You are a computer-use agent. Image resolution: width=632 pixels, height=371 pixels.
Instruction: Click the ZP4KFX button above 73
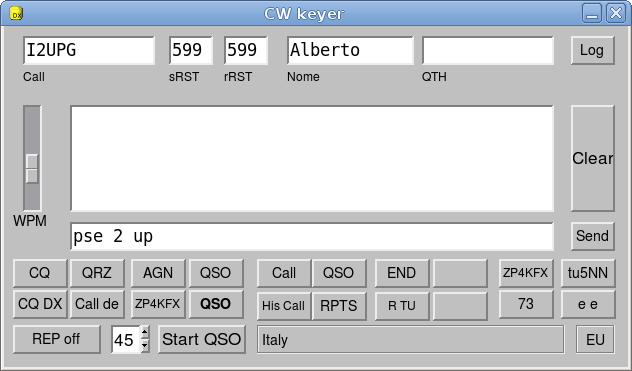(526, 273)
